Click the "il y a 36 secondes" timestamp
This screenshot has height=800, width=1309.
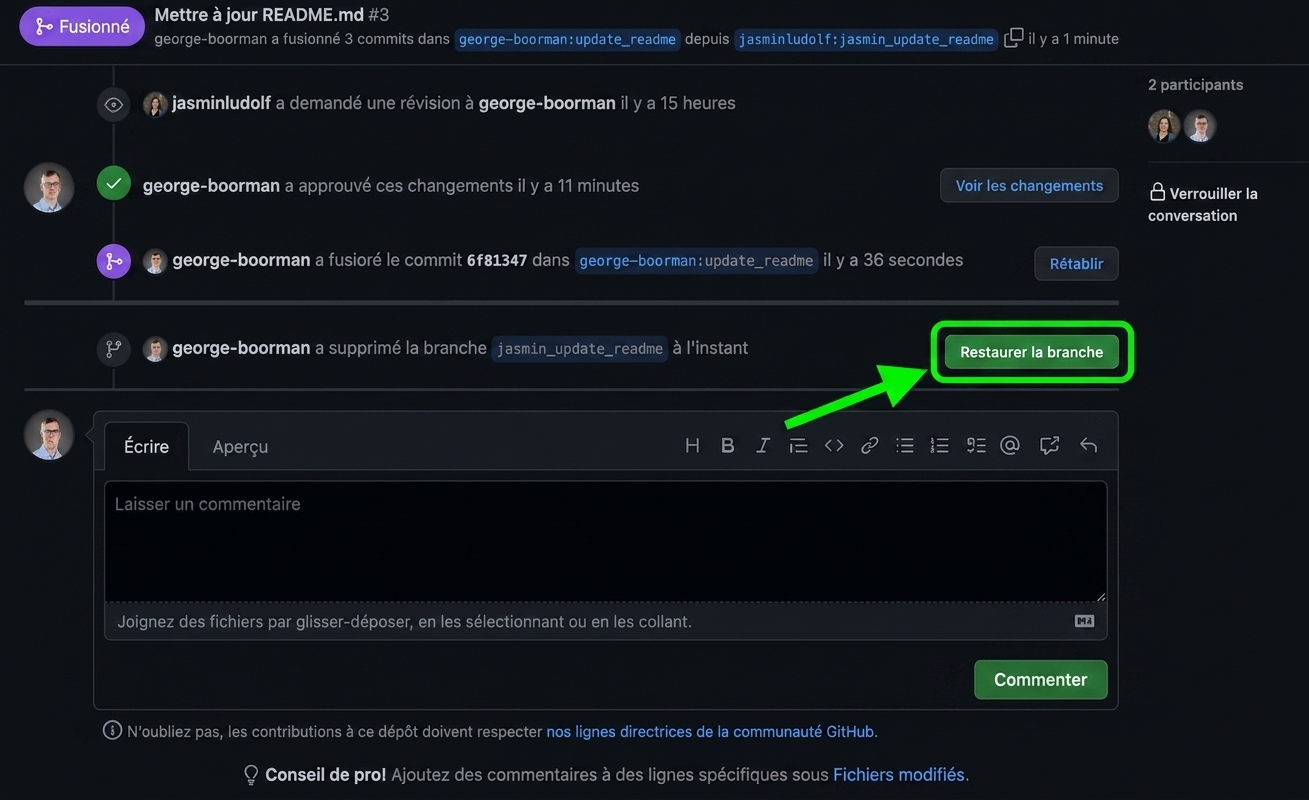point(893,260)
